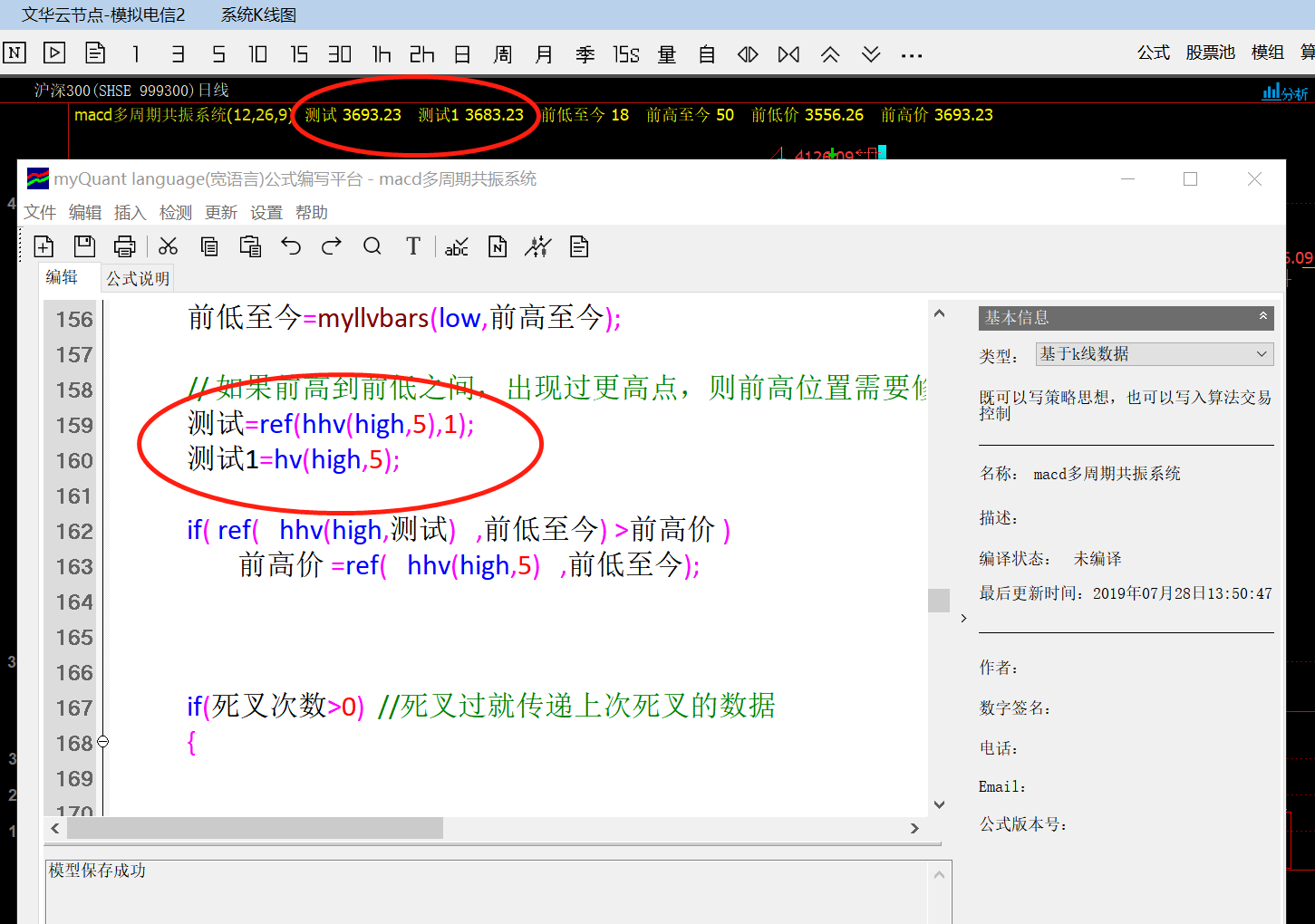Open the 检测 menu
1315x924 pixels.
click(x=175, y=213)
